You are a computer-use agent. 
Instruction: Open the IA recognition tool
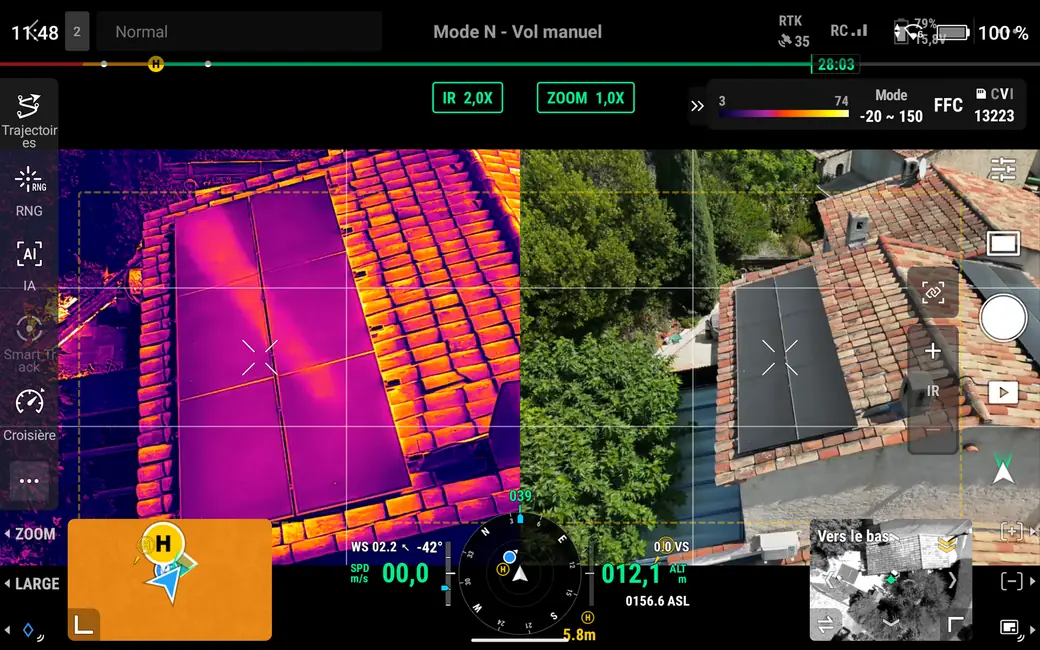[29, 265]
